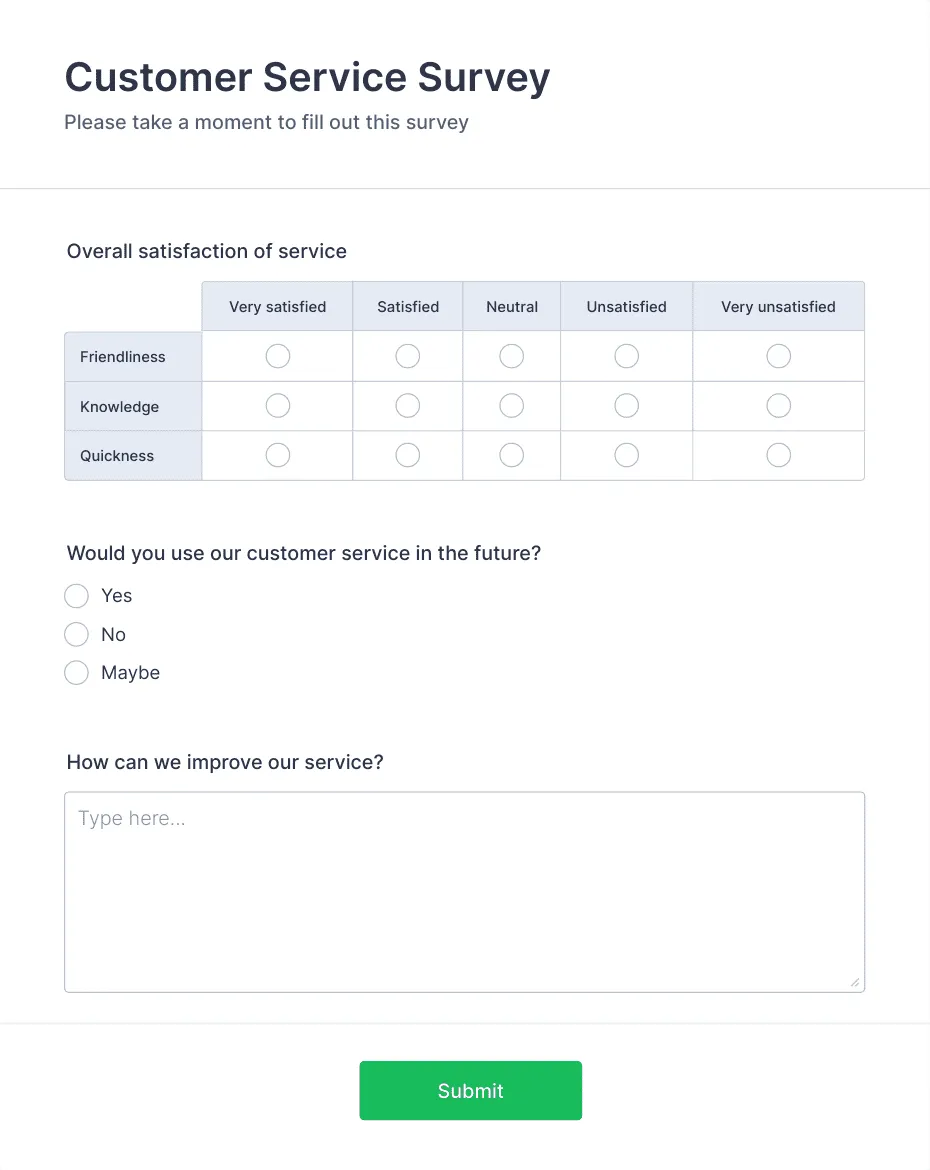The height and width of the screenshot is (1170, 930).
Task: Mark Quickness as Satisfied
Action: point(407,455)
